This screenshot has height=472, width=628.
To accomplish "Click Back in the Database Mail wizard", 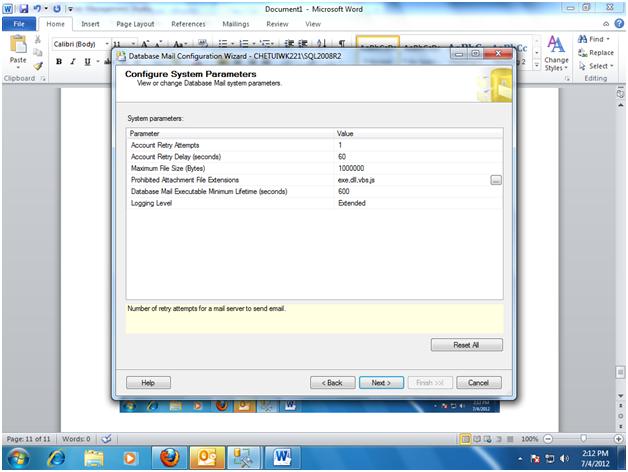I will tap(332, 383).
